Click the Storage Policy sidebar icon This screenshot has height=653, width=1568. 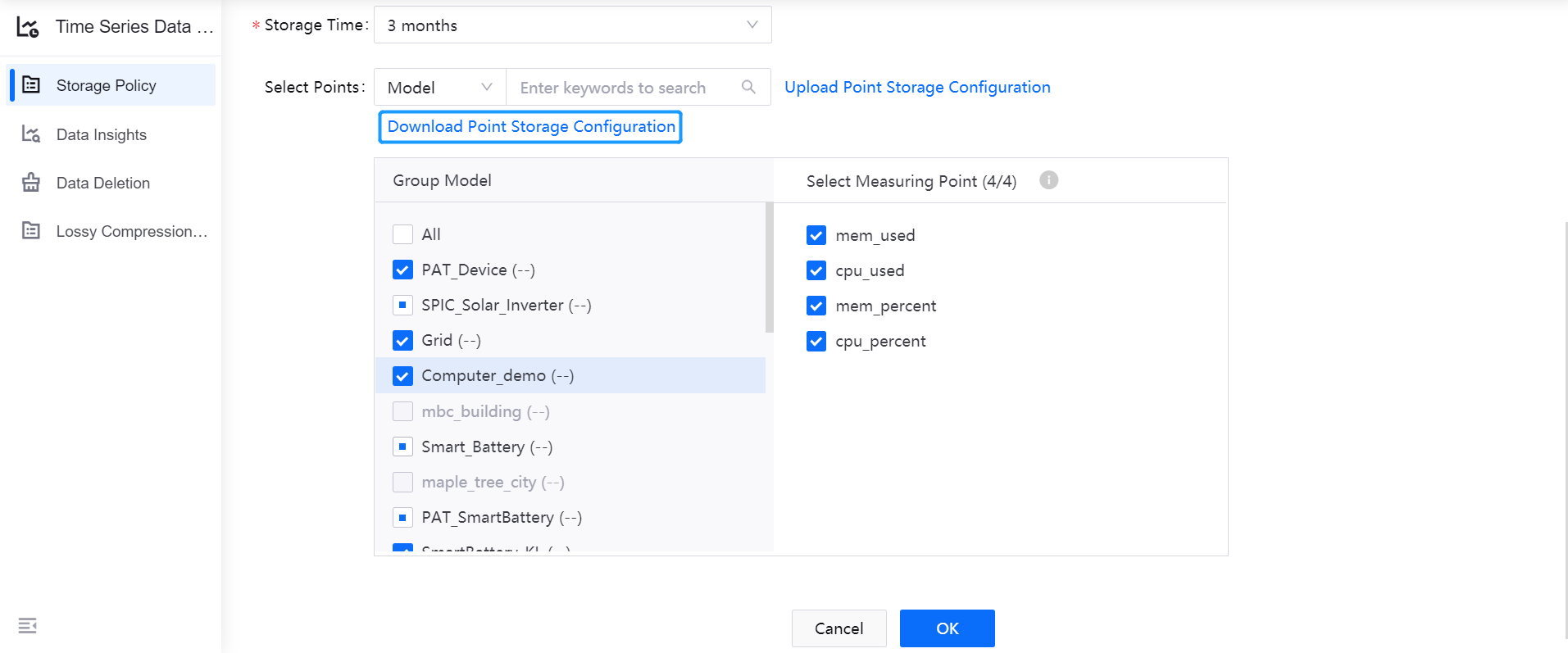pyautogui.click(x=31, y=85)
